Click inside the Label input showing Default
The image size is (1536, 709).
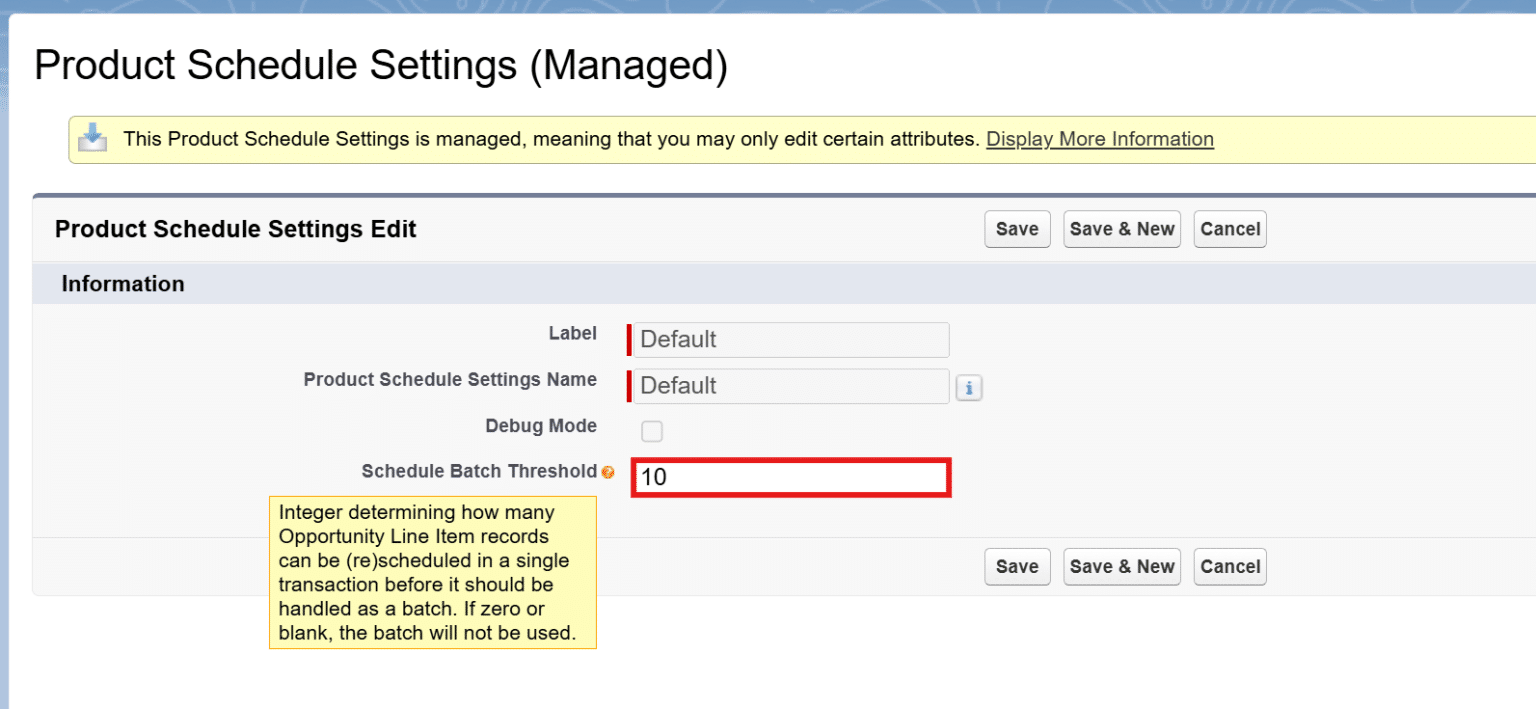[x=788, y=339]
